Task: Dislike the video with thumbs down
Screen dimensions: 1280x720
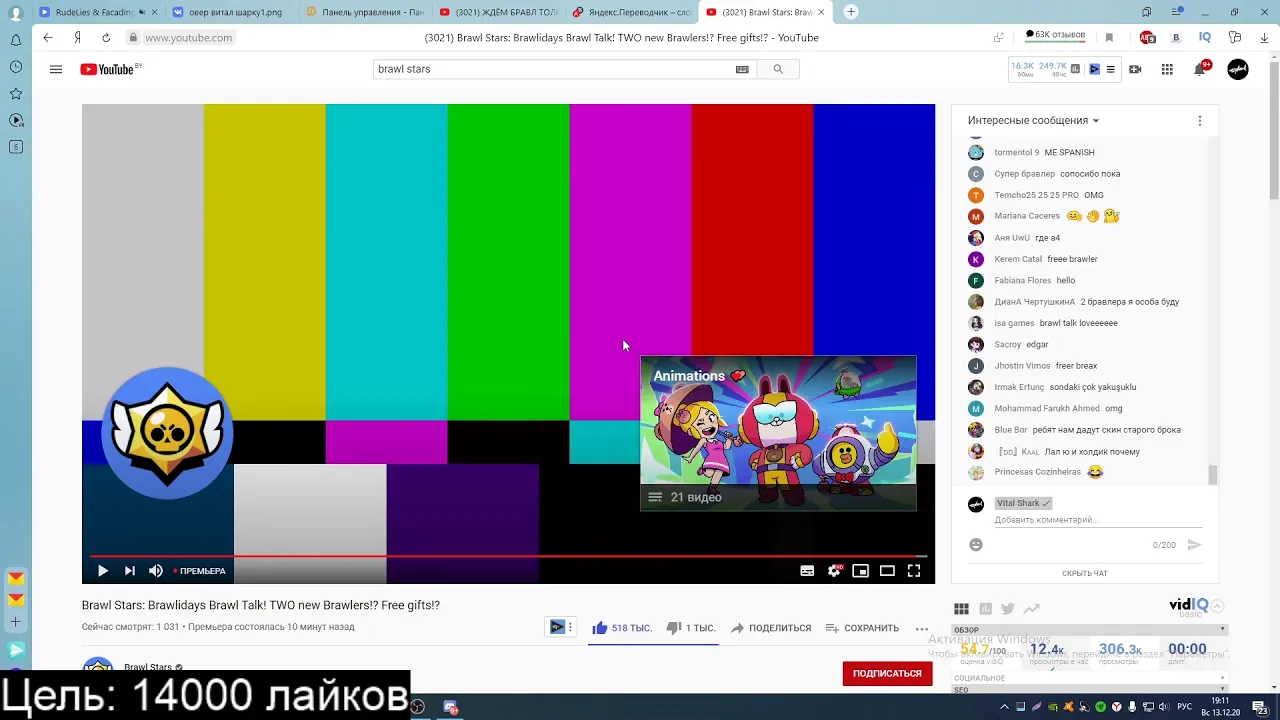Action: click(x=691, y=628)
